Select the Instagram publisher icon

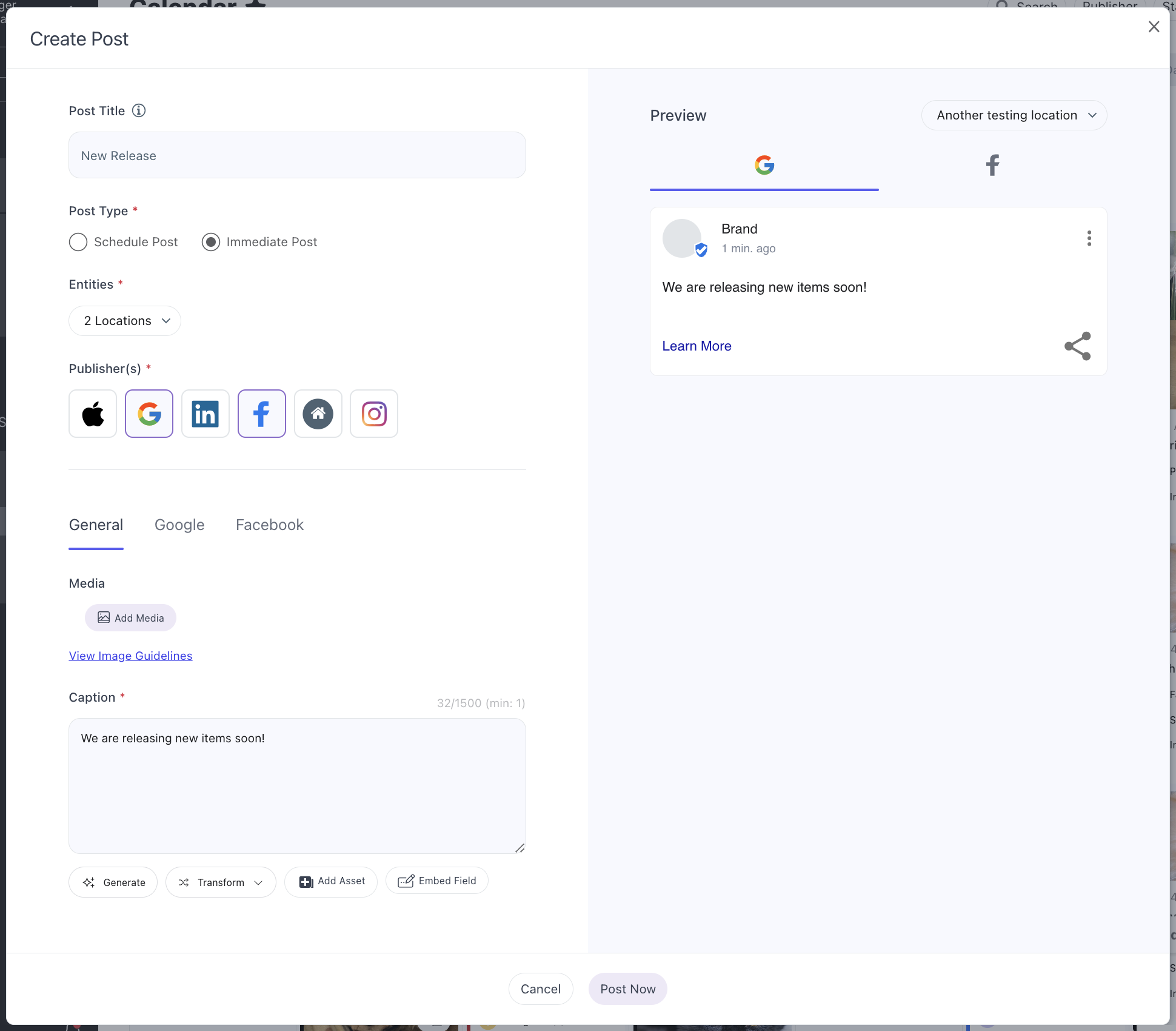[x=374, y=414]
